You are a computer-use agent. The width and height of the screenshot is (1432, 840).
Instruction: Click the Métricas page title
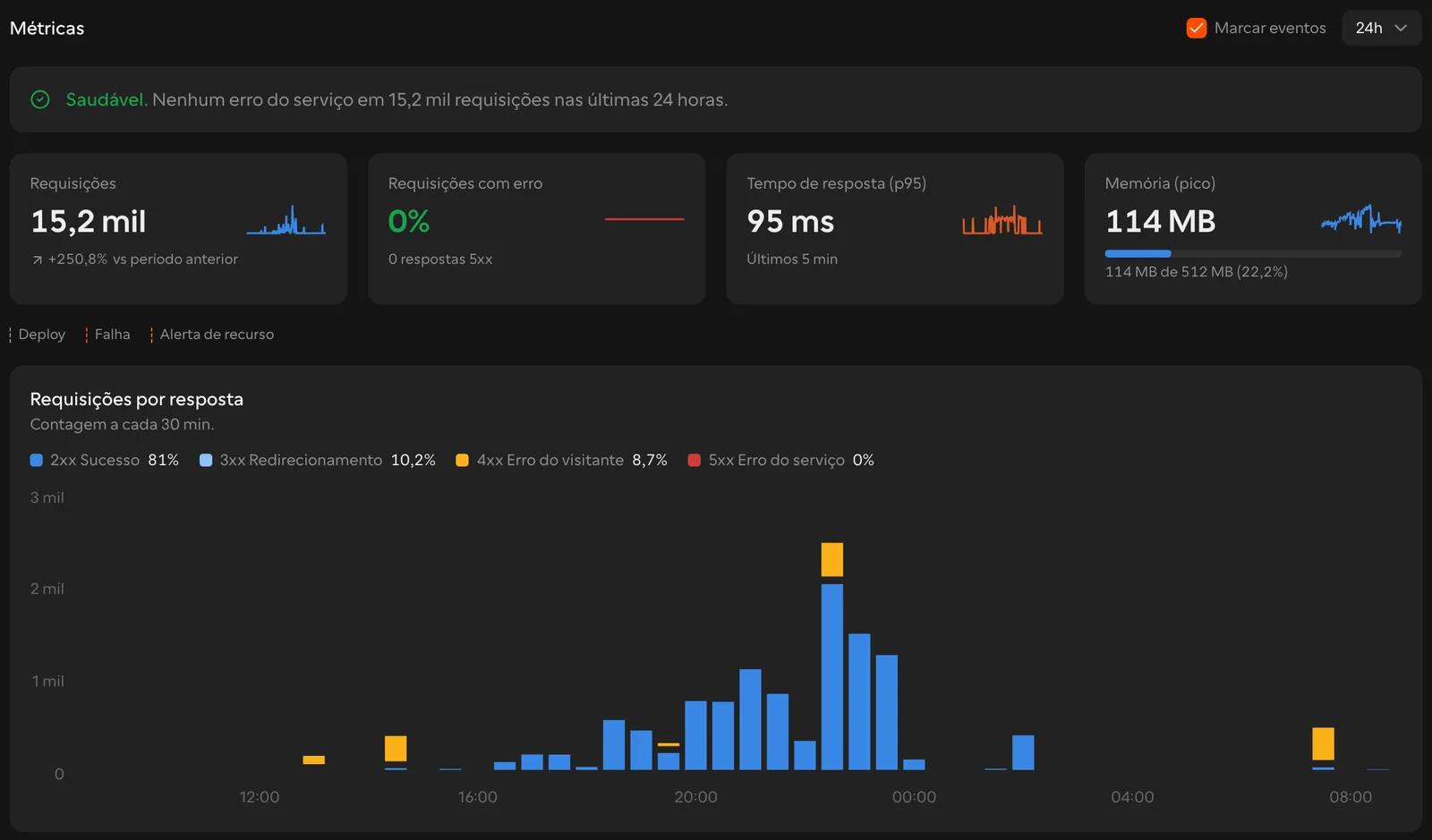point(47,28)
